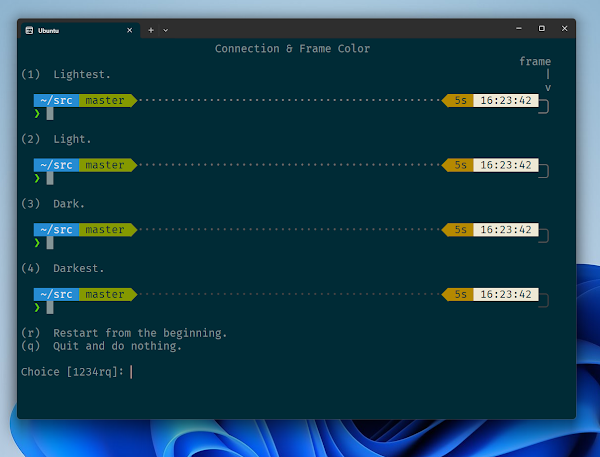
Task: Click the '(4) Darkest.' option text
Action: coord(63,268)
